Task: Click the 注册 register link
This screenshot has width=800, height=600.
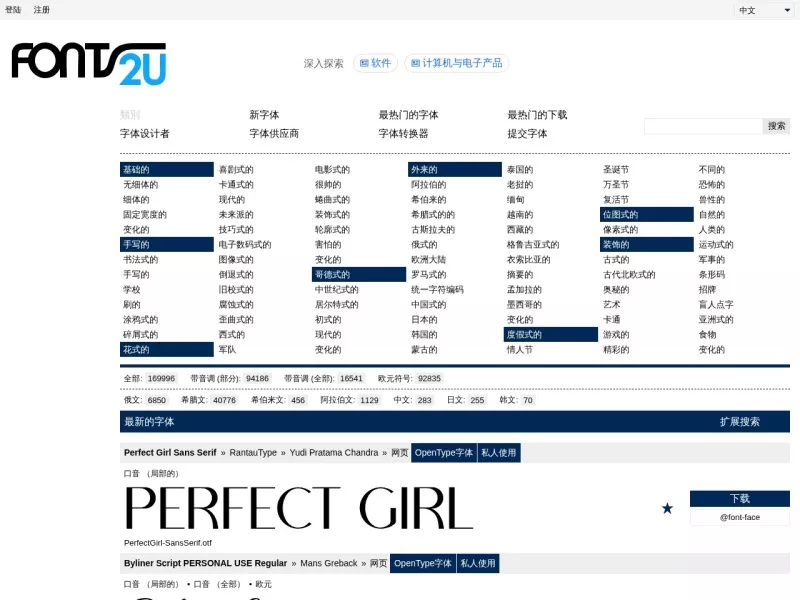Action: (41, 10)
